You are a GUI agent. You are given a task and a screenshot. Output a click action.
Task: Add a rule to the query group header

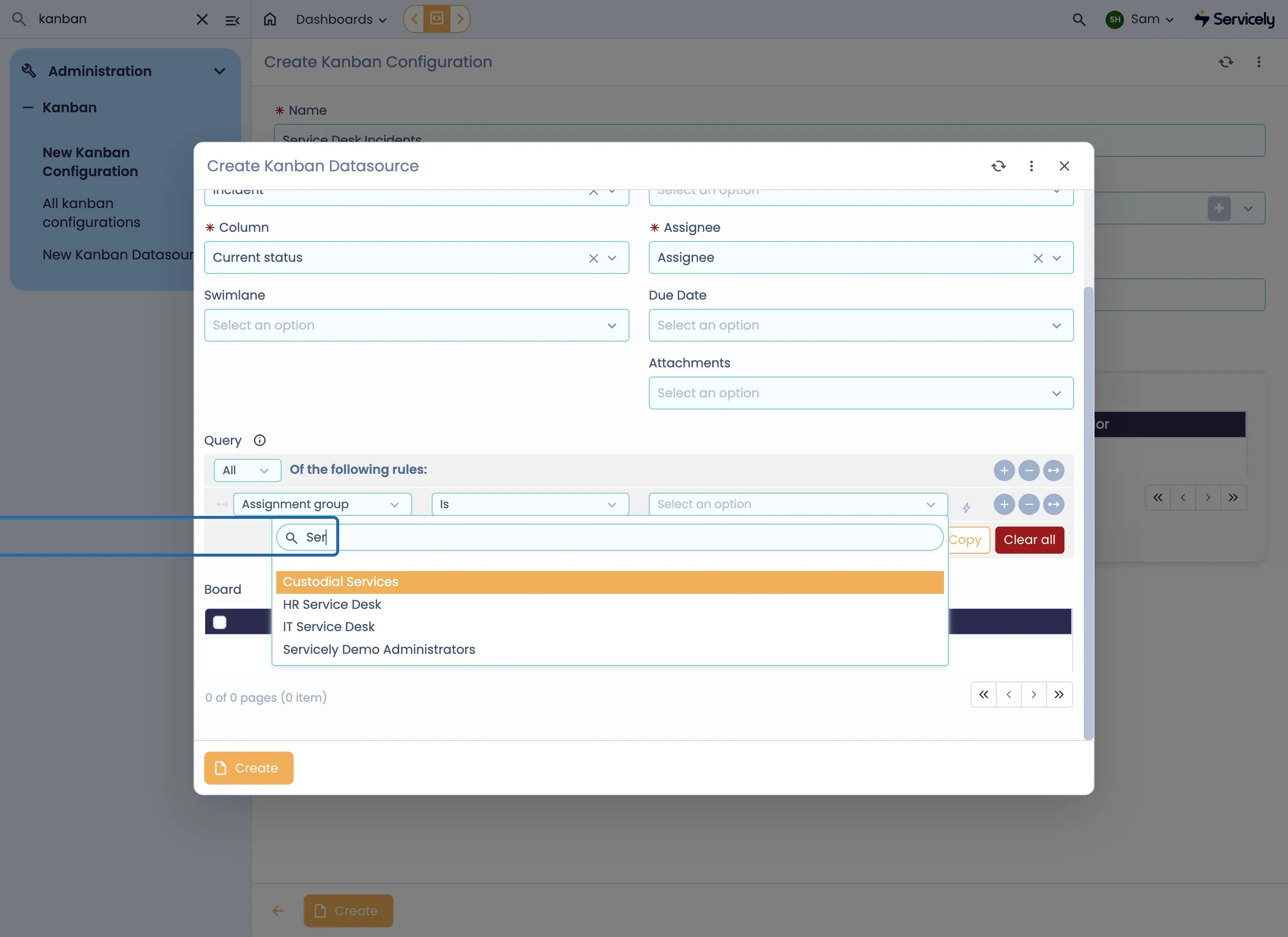1004,470
